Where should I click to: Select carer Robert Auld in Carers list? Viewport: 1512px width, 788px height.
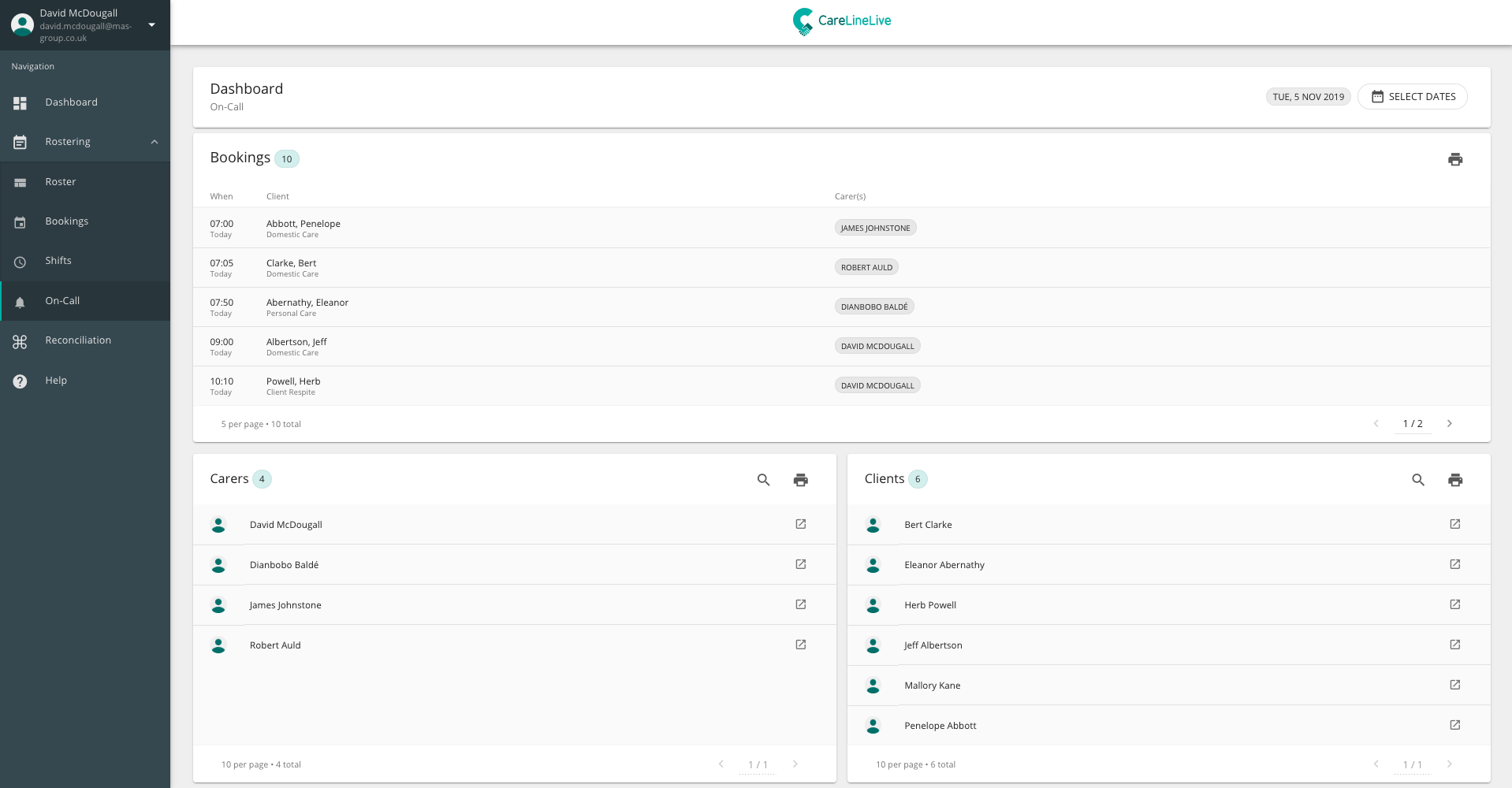coord(515,645)
